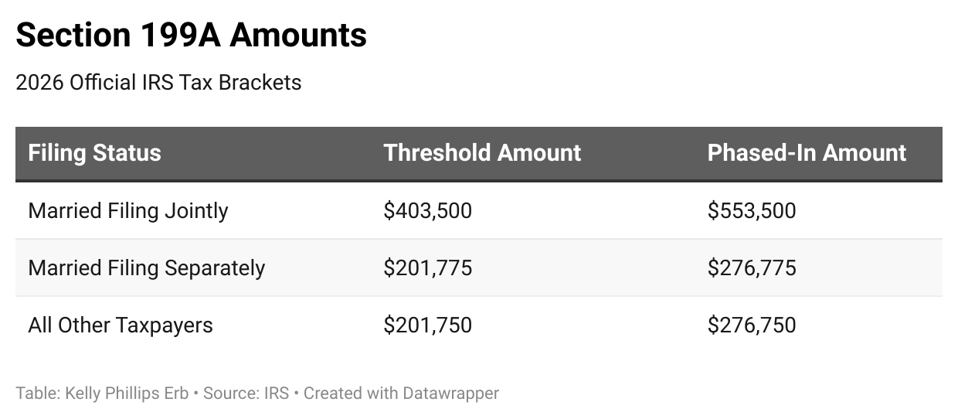Click 'Official IRS Tax Brackets' subtitle text

(185, 83)
